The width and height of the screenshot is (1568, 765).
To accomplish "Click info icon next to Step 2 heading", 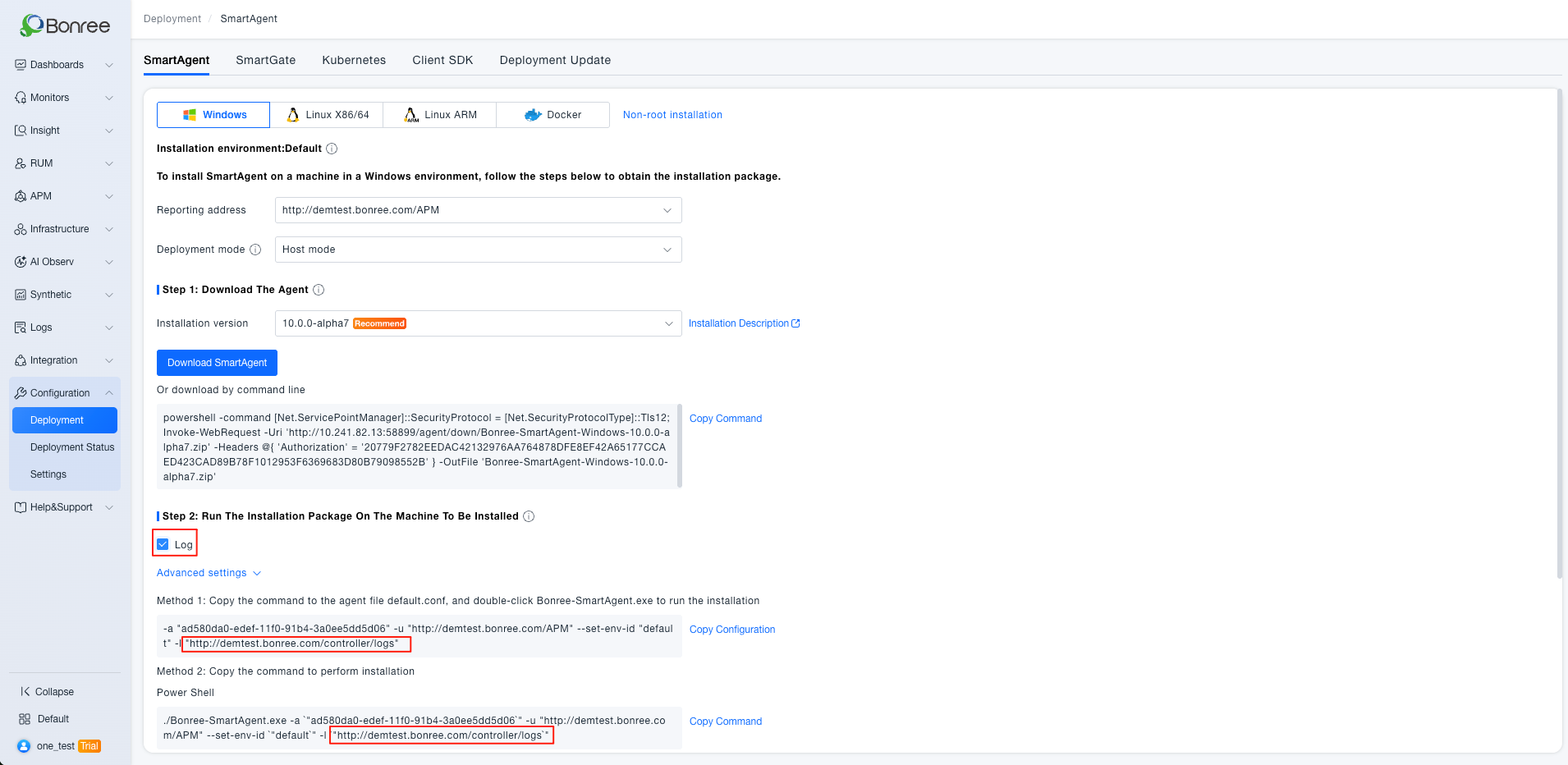I will (529, 516).
